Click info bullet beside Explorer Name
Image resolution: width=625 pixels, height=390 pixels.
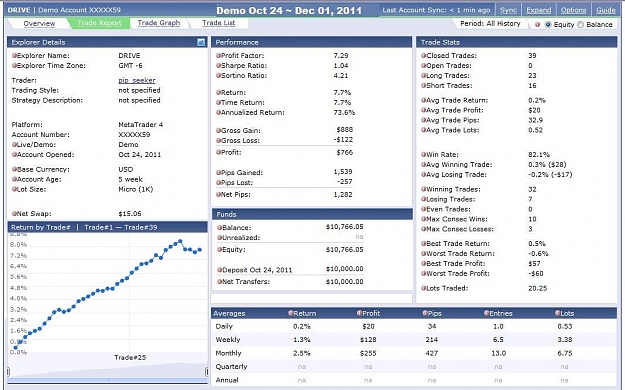[14, 55]
